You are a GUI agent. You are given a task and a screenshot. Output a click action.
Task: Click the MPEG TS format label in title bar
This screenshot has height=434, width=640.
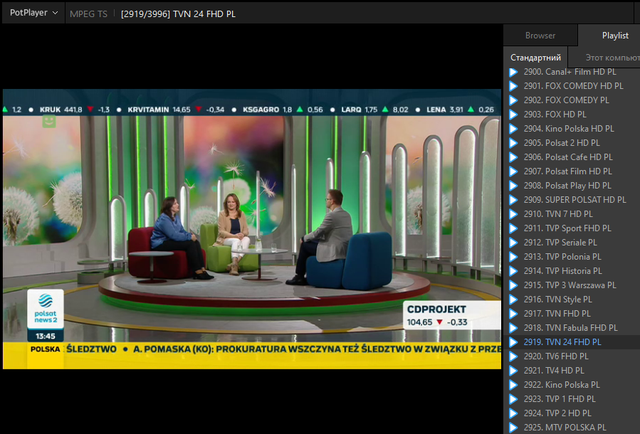pyautogui.click(x=89, y=14)
